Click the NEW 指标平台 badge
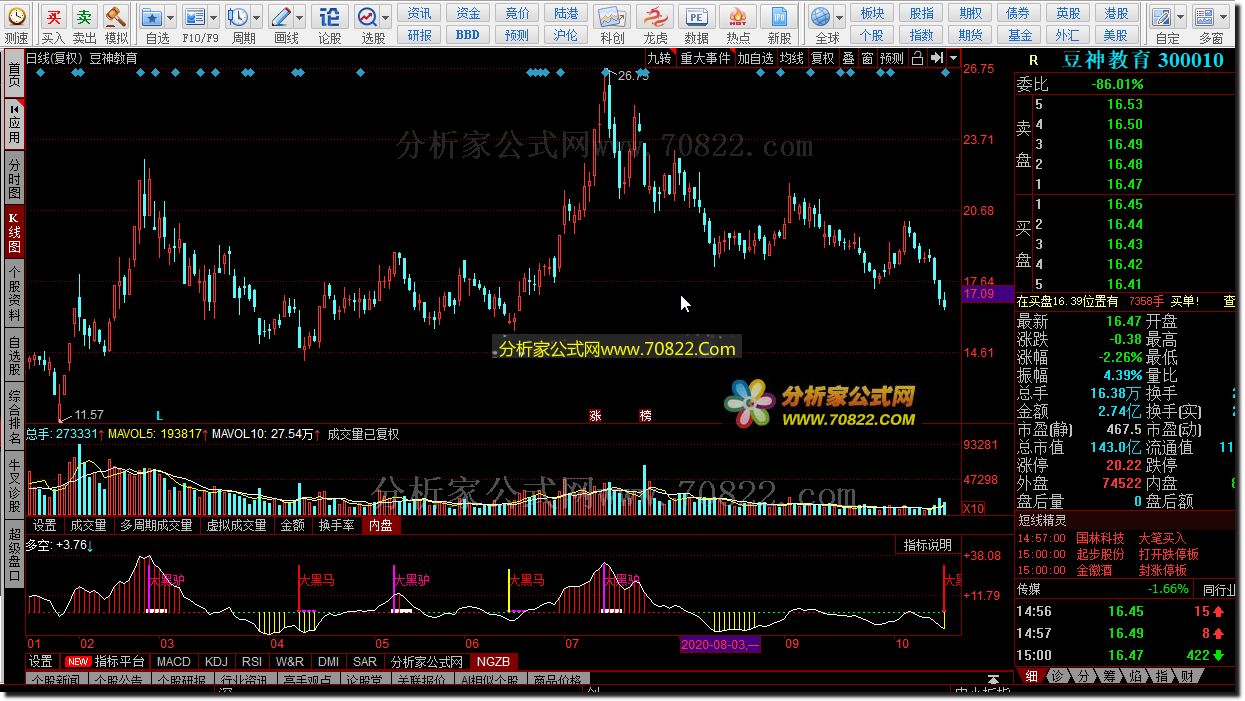Screen dimensions: 1245x701 (x=105, y=661)
